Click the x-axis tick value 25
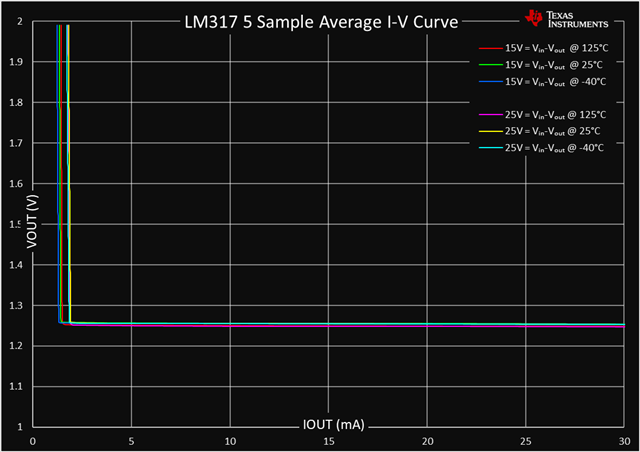The height and width of the screenshot is (452, 640). [526, 441]
